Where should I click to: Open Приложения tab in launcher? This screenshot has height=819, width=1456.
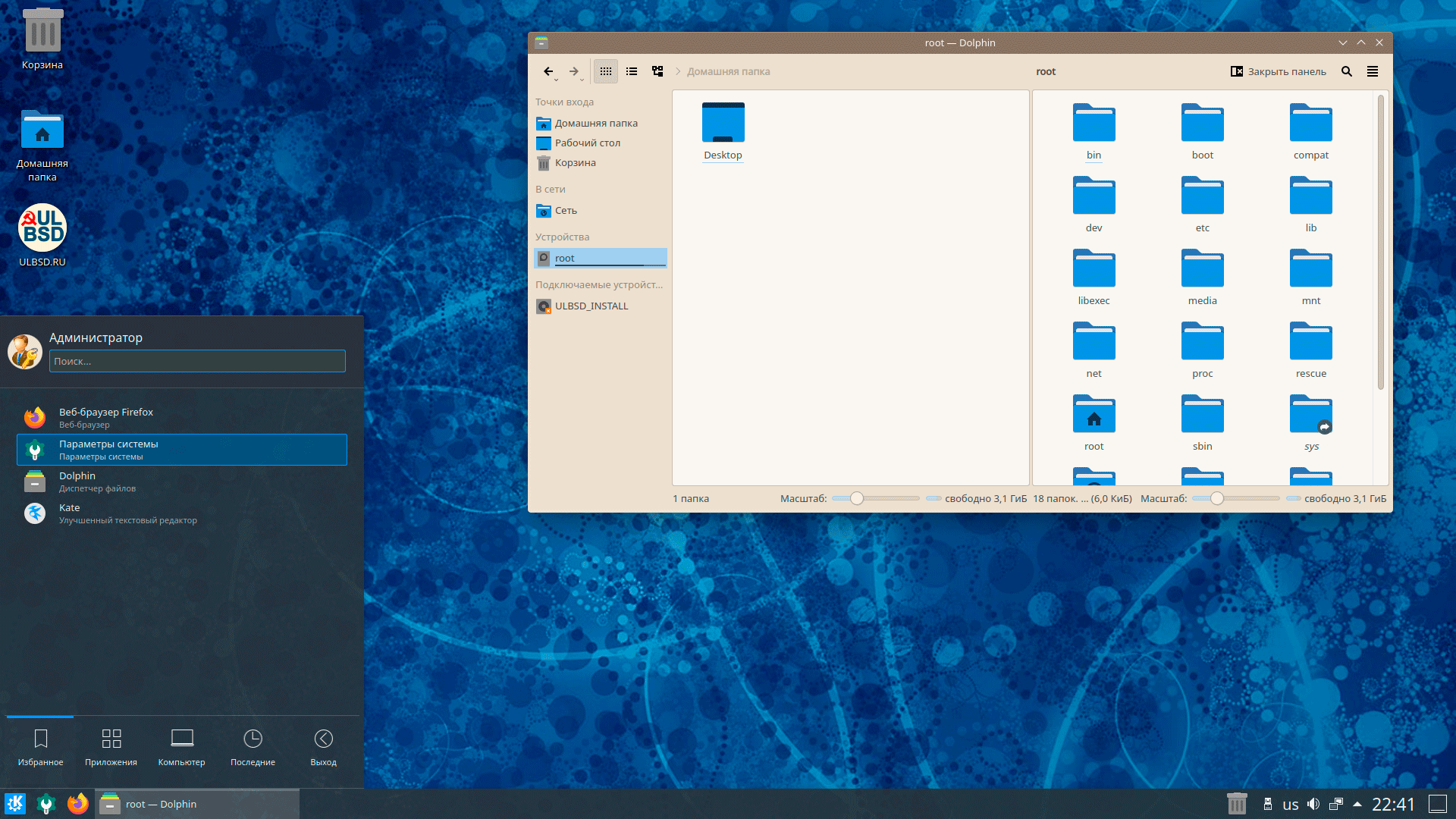(x=111, y=747)
